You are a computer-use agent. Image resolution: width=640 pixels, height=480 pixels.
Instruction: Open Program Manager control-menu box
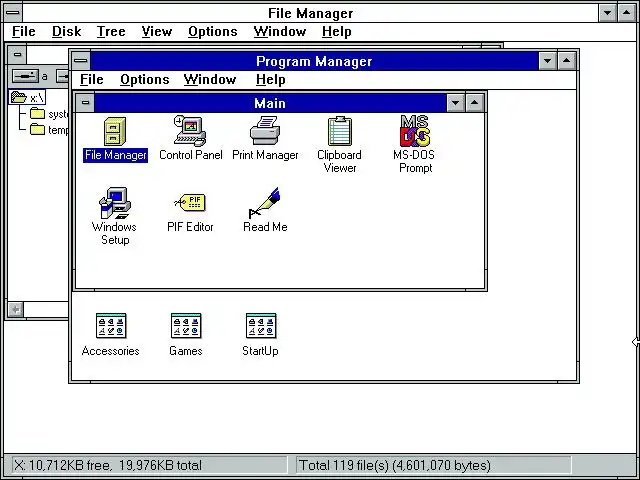tap(81, 61)
